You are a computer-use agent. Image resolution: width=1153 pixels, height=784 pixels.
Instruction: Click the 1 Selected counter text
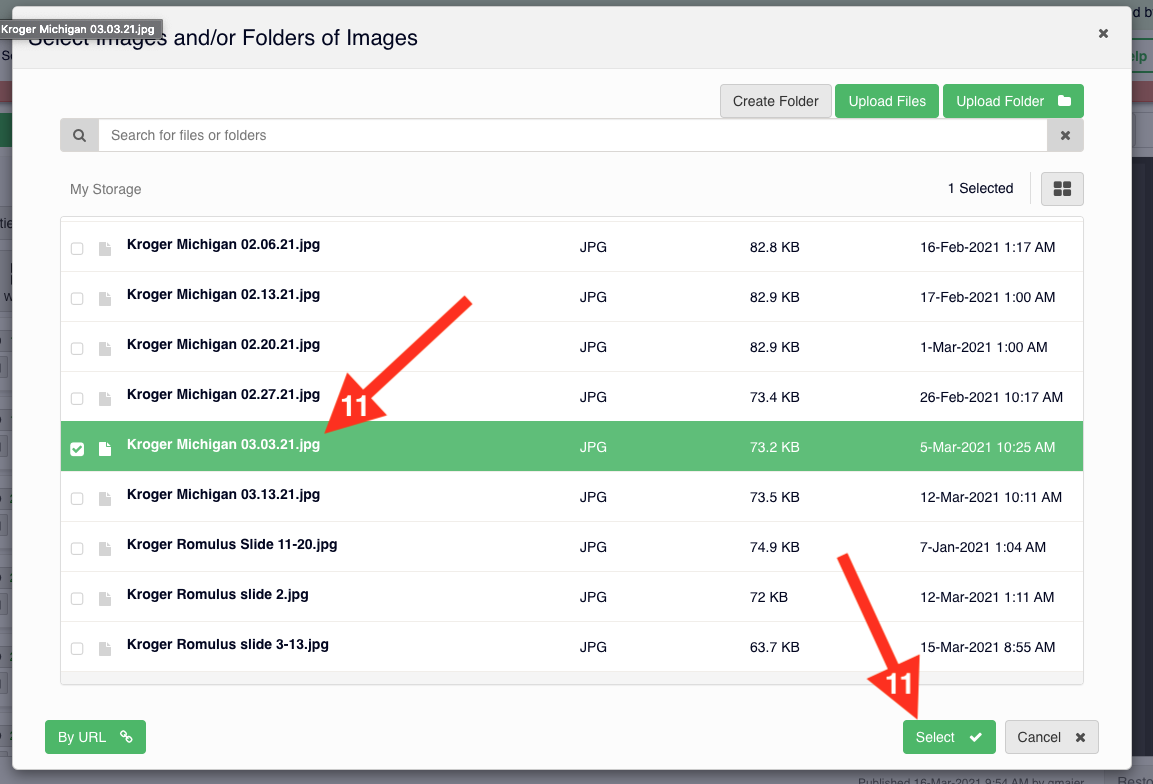pos(980,188)
